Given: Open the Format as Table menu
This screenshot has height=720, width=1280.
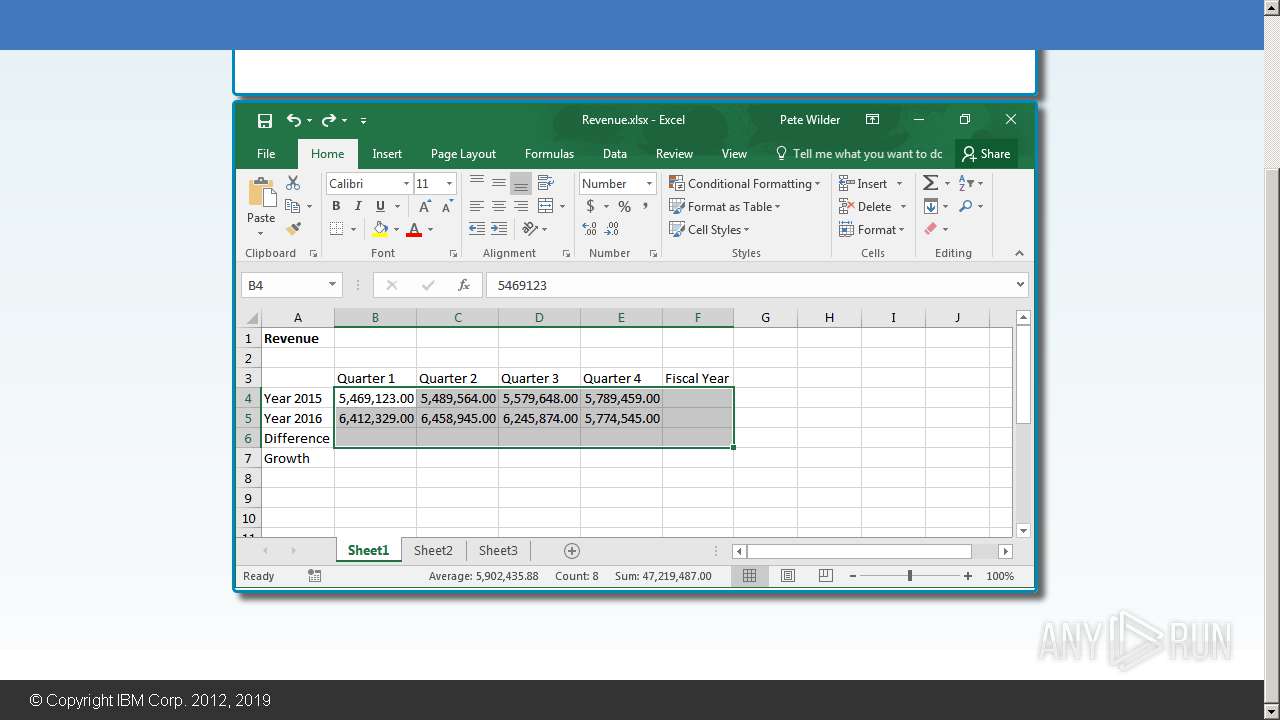Looking at the screenshot, I should pos(725,206).
